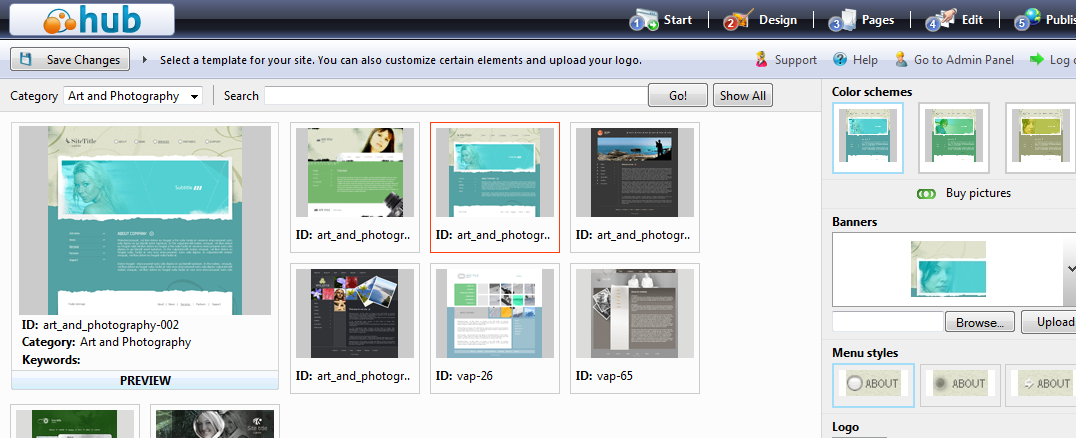Click the template Search input field

(455, 96)
